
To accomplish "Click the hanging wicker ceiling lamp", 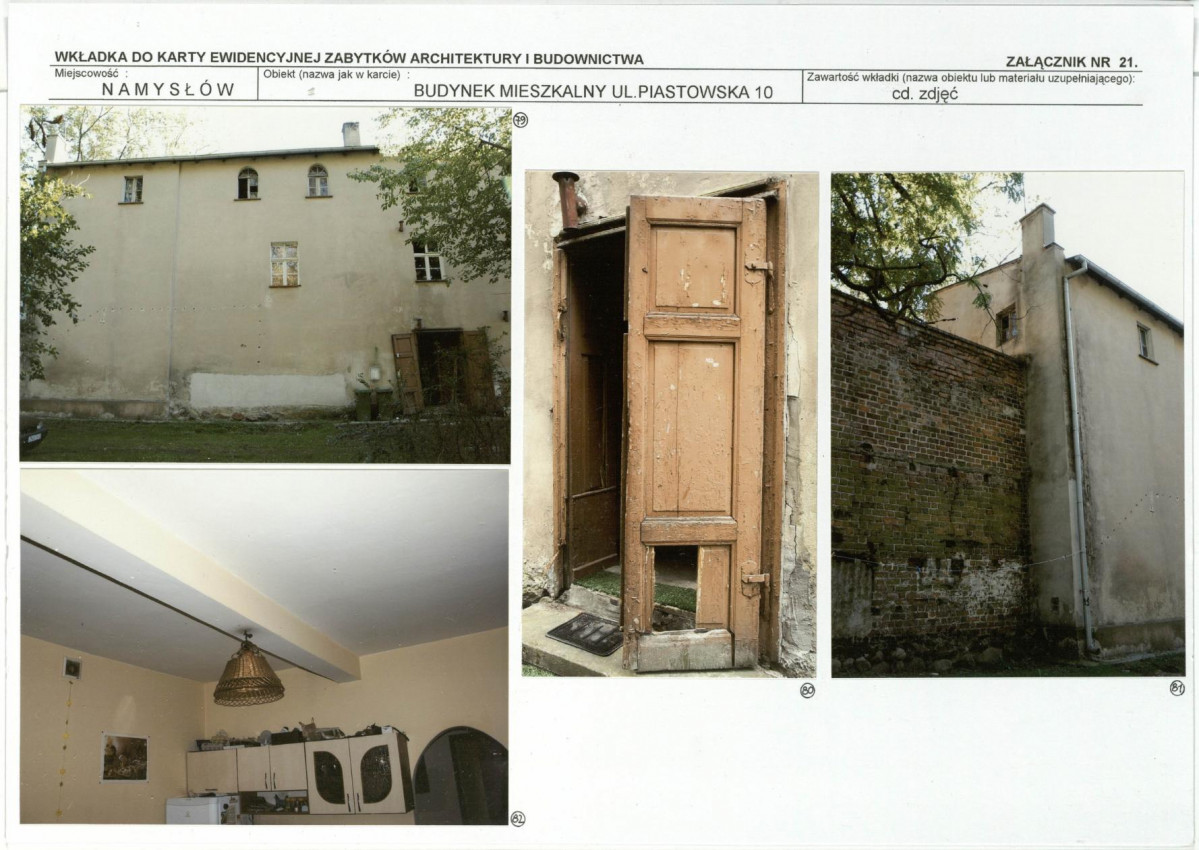I will [248, 678].
